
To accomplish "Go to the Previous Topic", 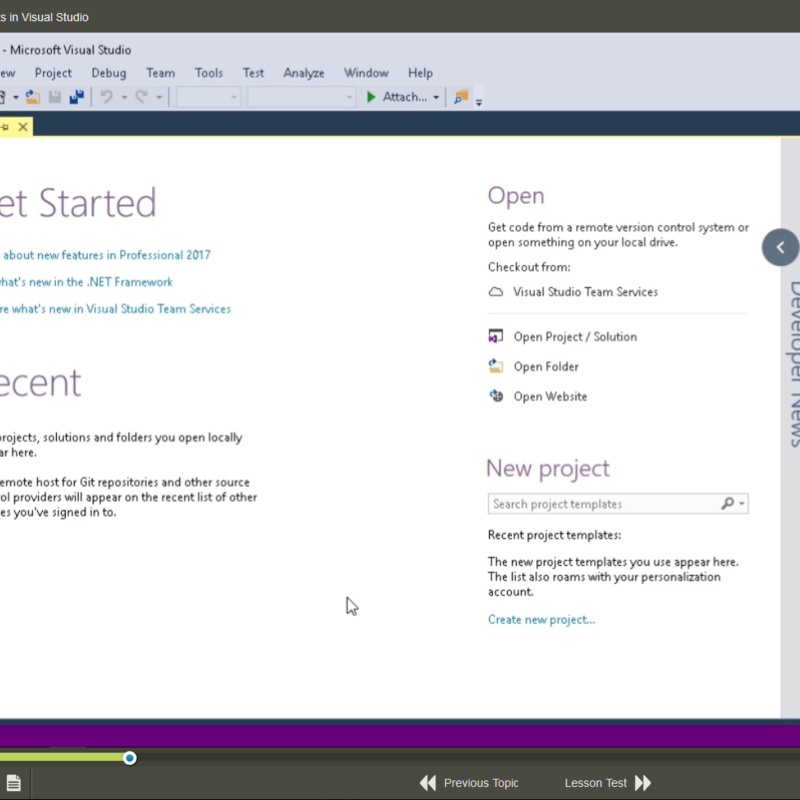I will pos(469,783).
